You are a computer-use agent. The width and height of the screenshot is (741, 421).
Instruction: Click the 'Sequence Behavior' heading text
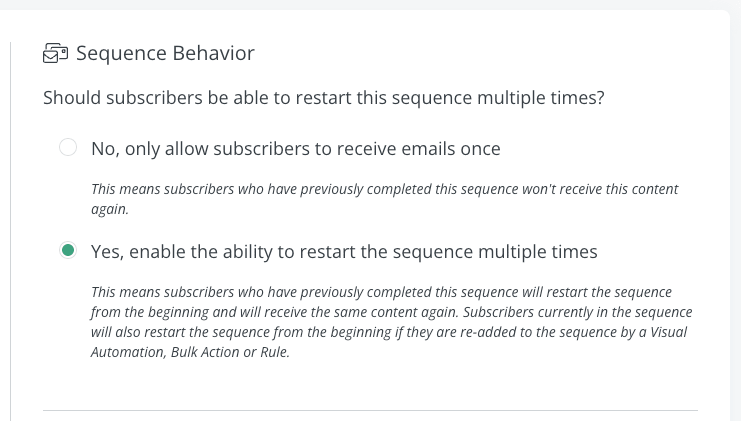coord(165,53)
